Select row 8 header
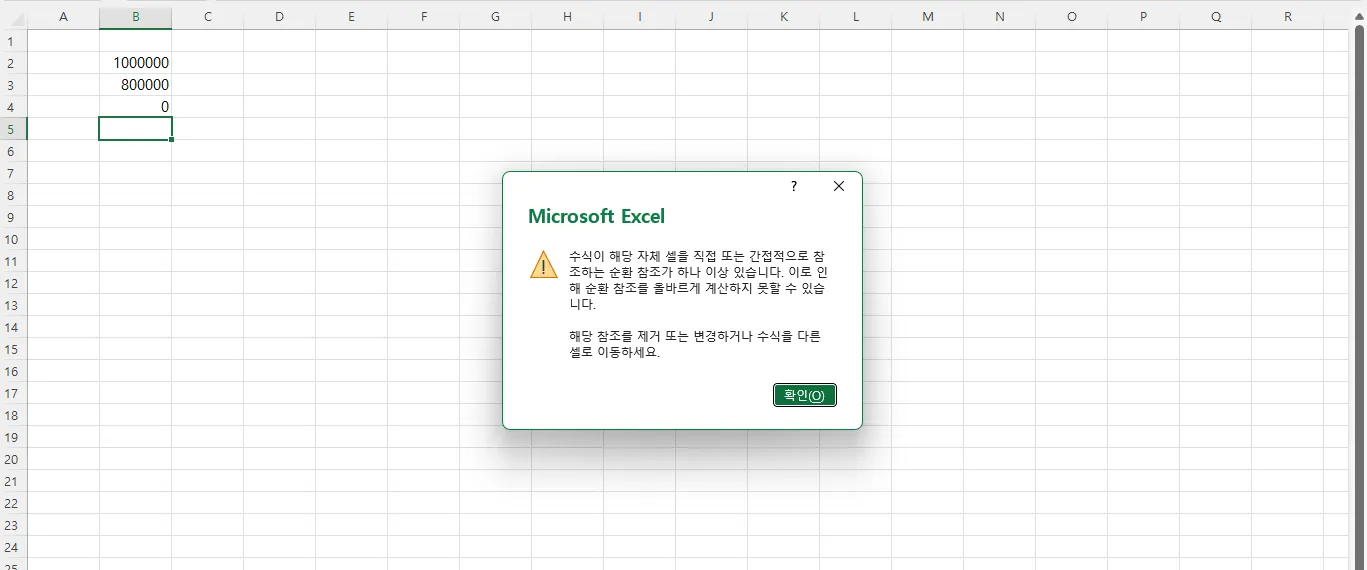This screenshot has width=1367, height=570. 13,195
